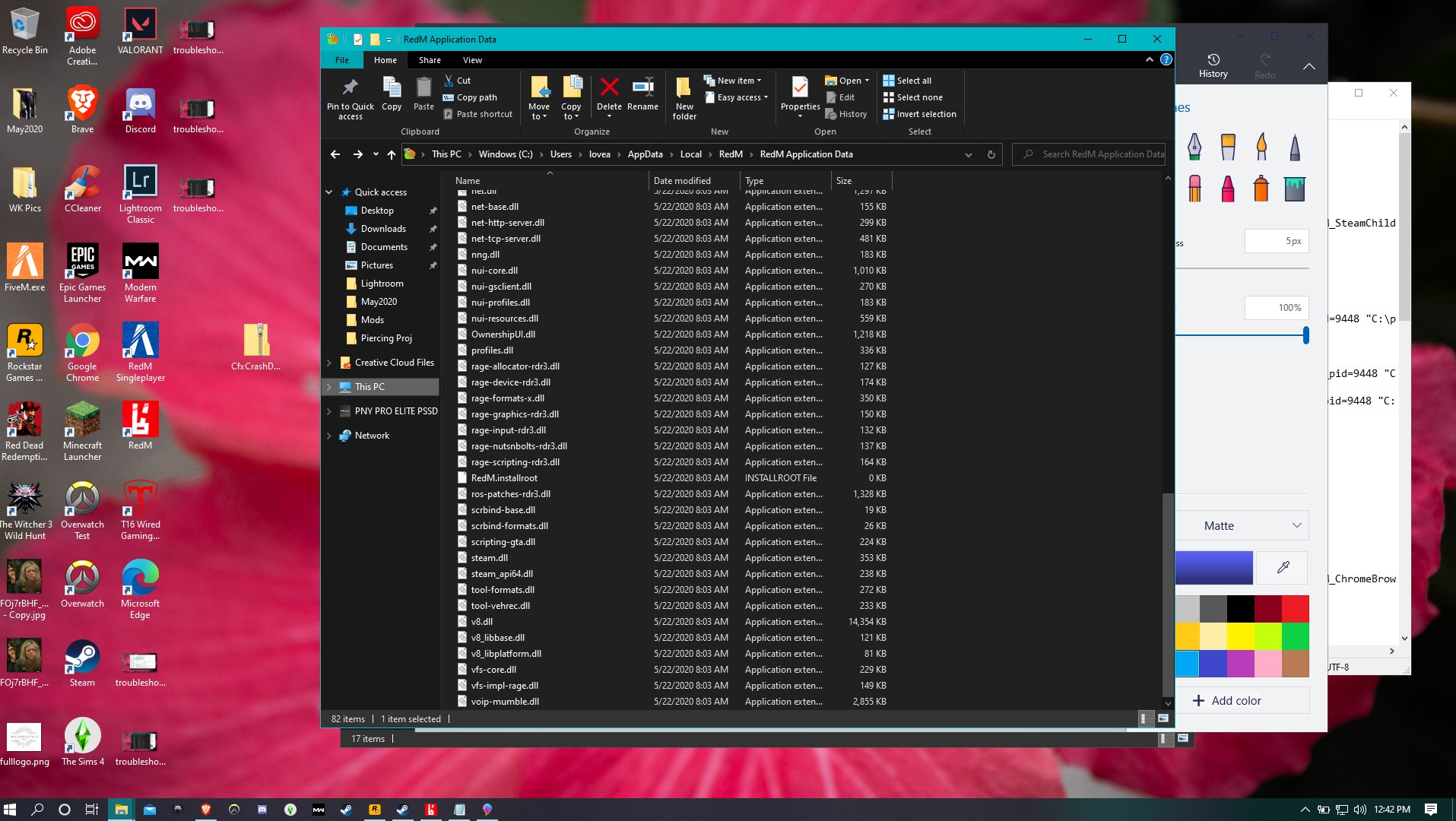This screenshot has width=1456, height=821.
Task: Click the Explorer file list vertical scrollbar
Action: click(1168, 594)
